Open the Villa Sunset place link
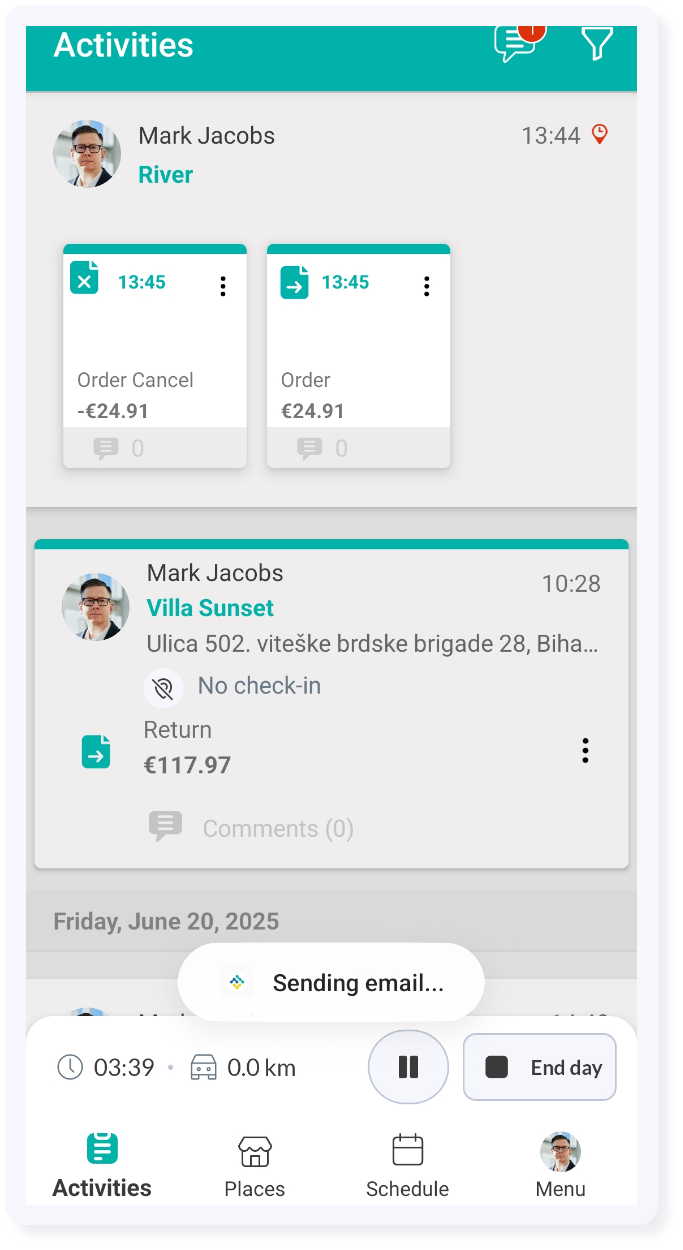683x1250 pixels. pos(210,608)
